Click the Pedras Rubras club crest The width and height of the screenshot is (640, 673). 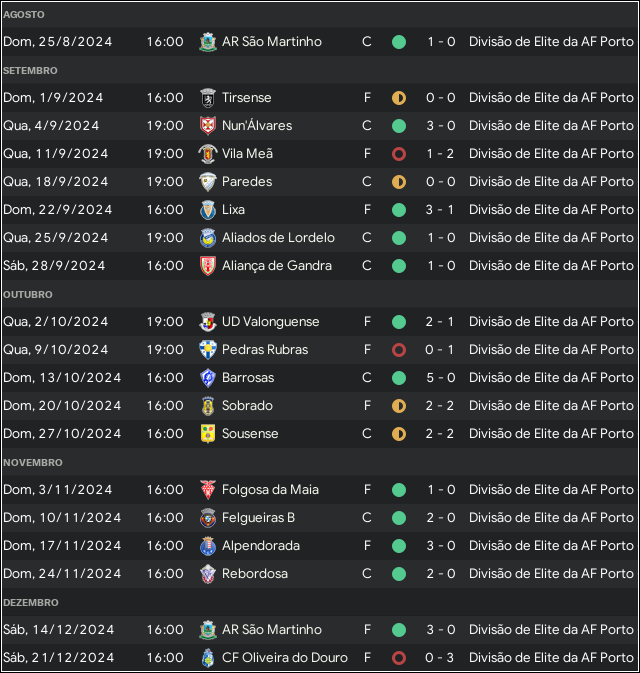[208, 350]
